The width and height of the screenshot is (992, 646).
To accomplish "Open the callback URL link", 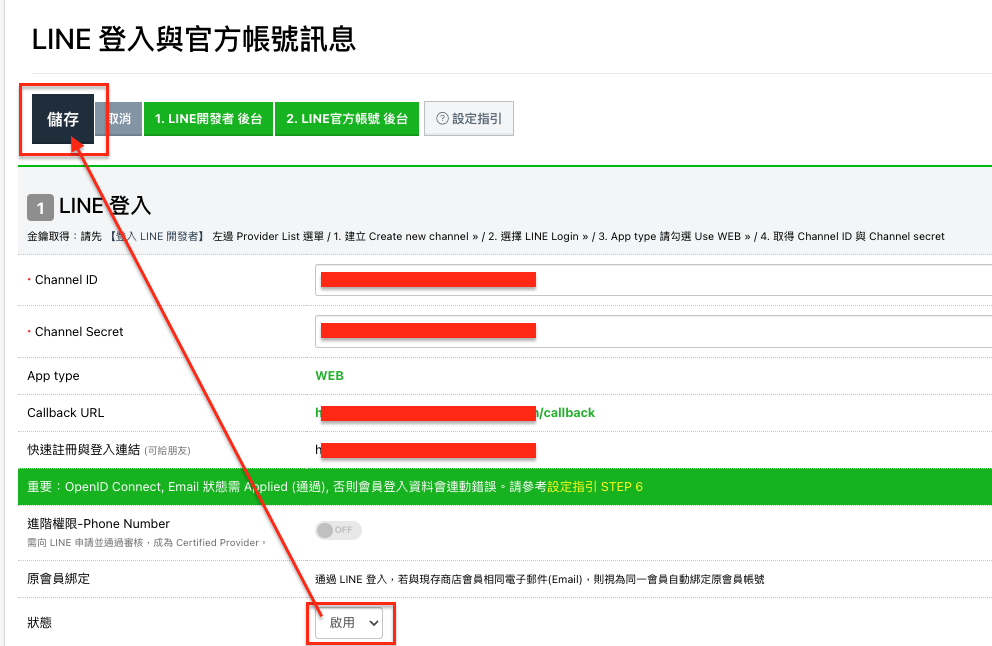I will coord(455,413).
